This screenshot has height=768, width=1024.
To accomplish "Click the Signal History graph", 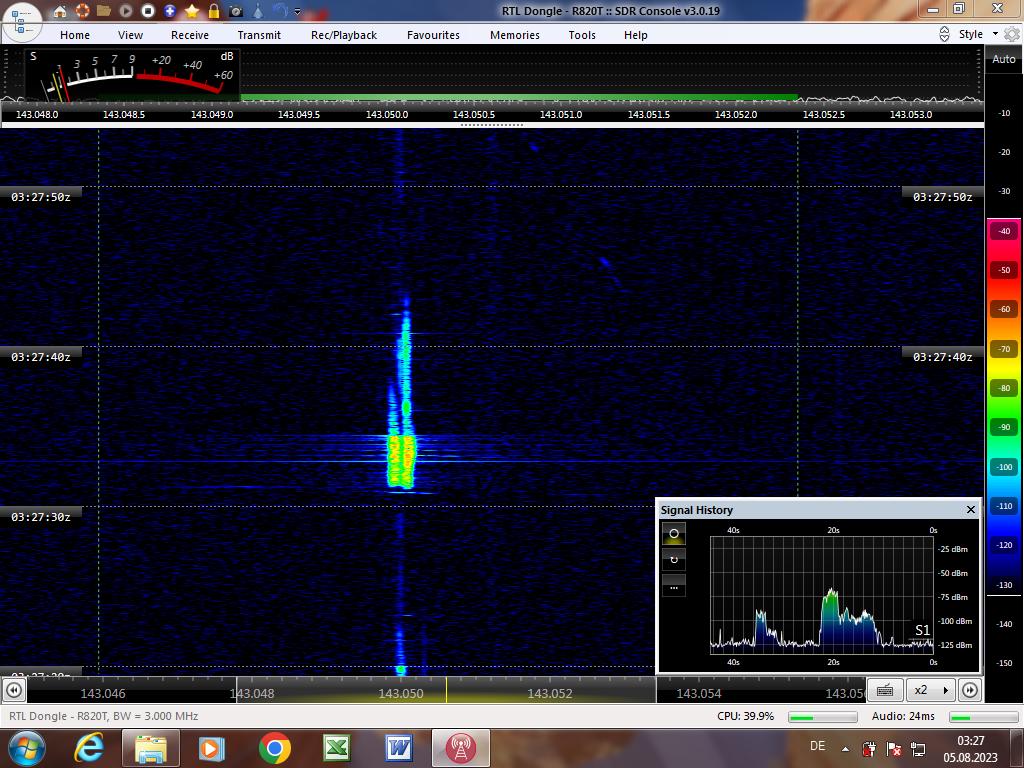I will tap(822, 596).
